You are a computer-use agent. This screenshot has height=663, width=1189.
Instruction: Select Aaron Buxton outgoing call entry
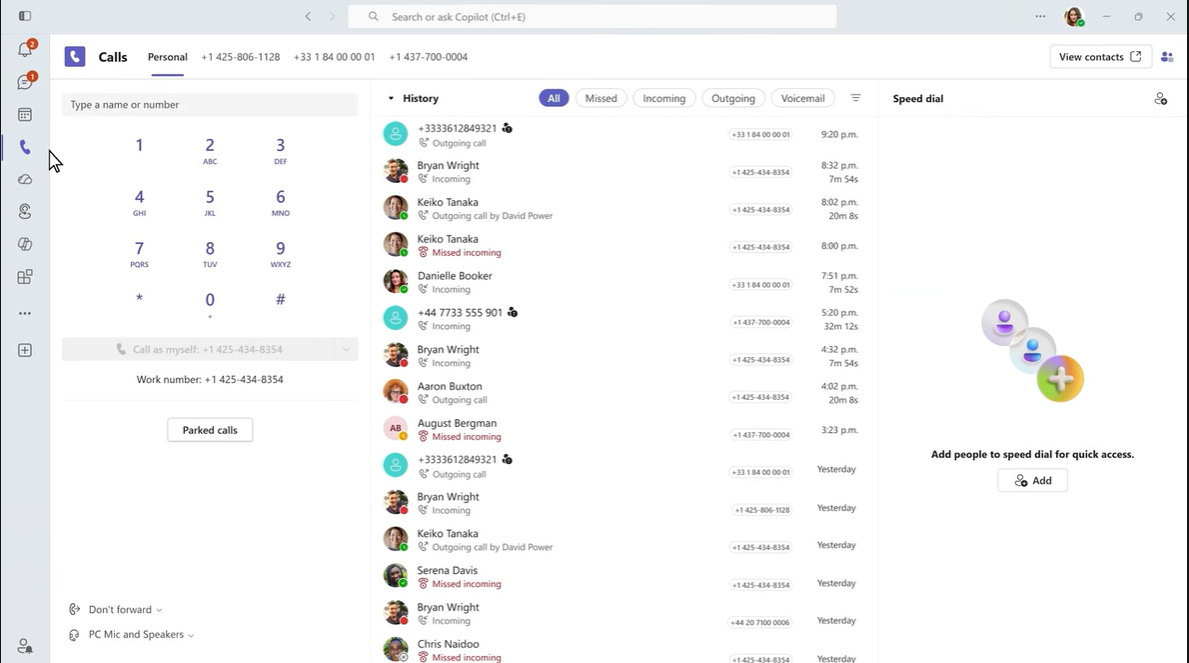pos(623,393)
